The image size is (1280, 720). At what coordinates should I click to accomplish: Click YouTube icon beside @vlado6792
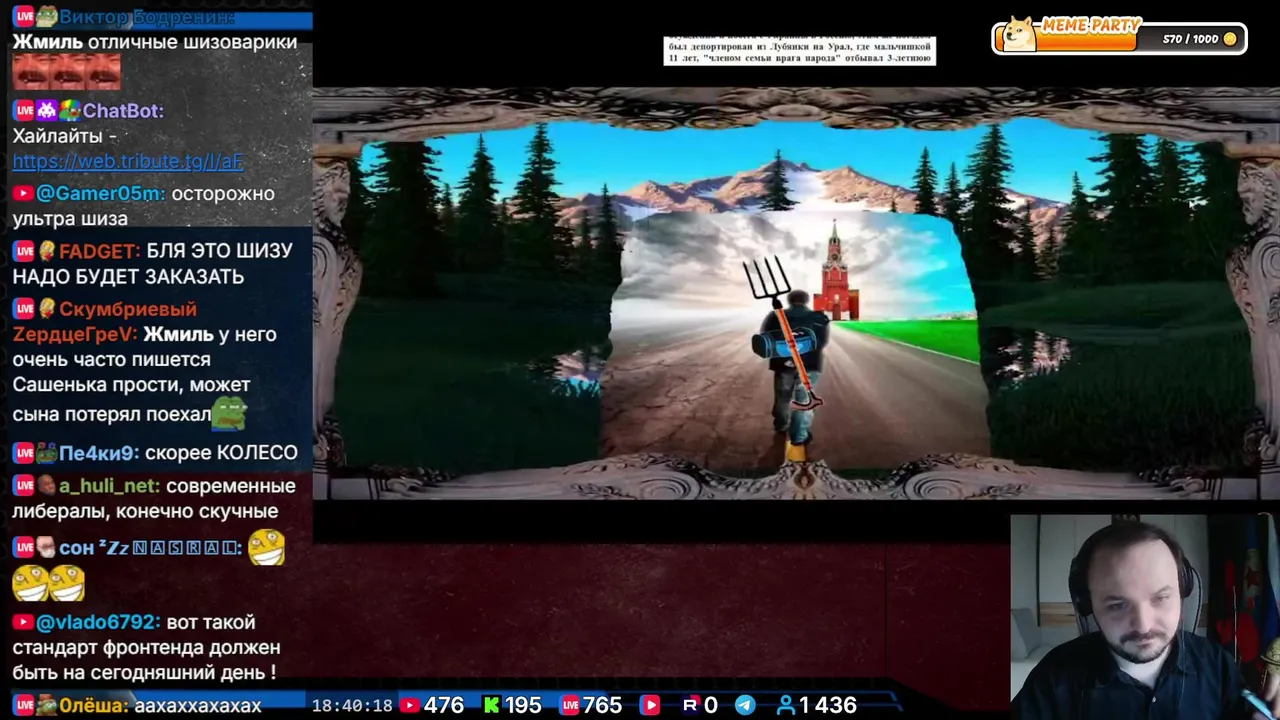coord(23,623)
